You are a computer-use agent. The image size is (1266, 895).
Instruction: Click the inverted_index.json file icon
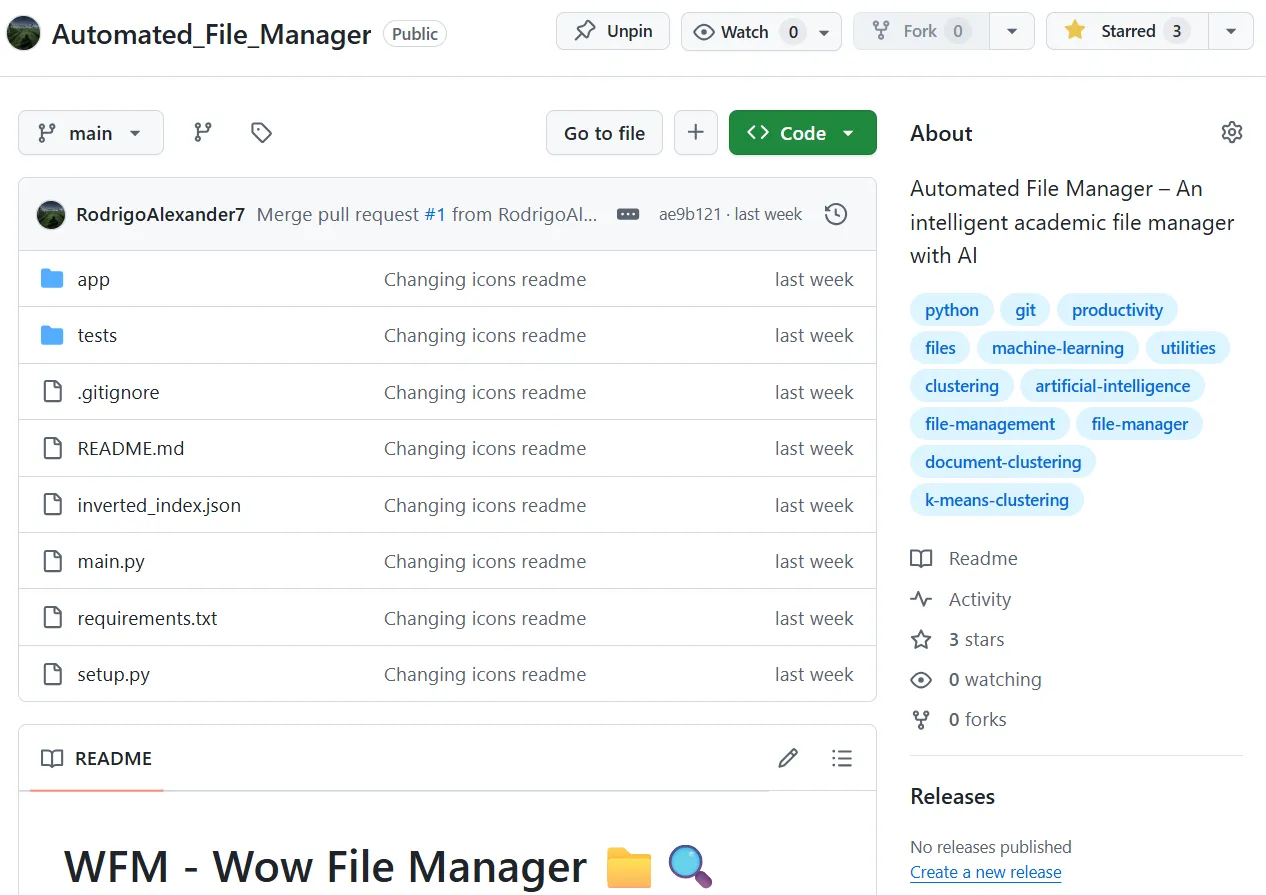(52, 505)
